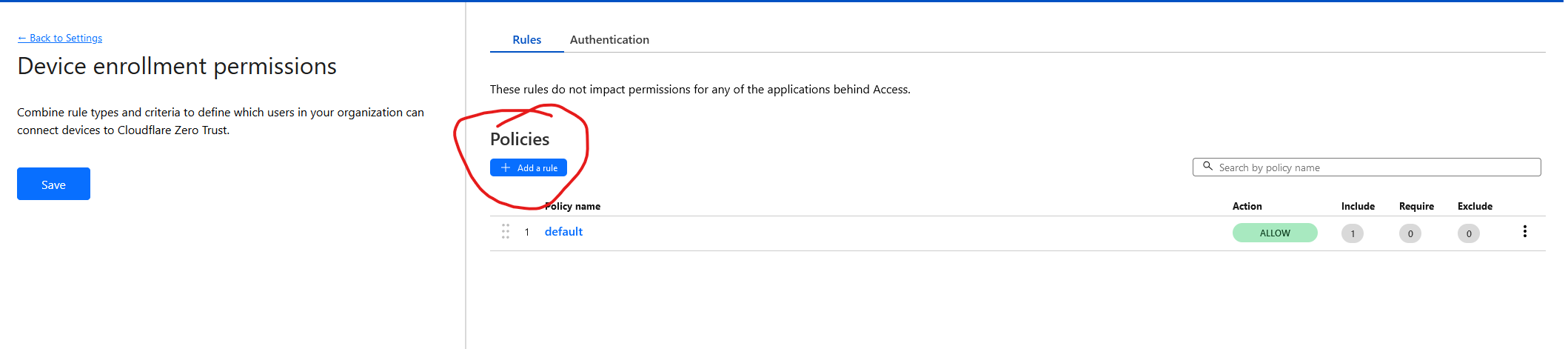Click the Action column header
This screenshot has width=1568, height=349.
1247,206
